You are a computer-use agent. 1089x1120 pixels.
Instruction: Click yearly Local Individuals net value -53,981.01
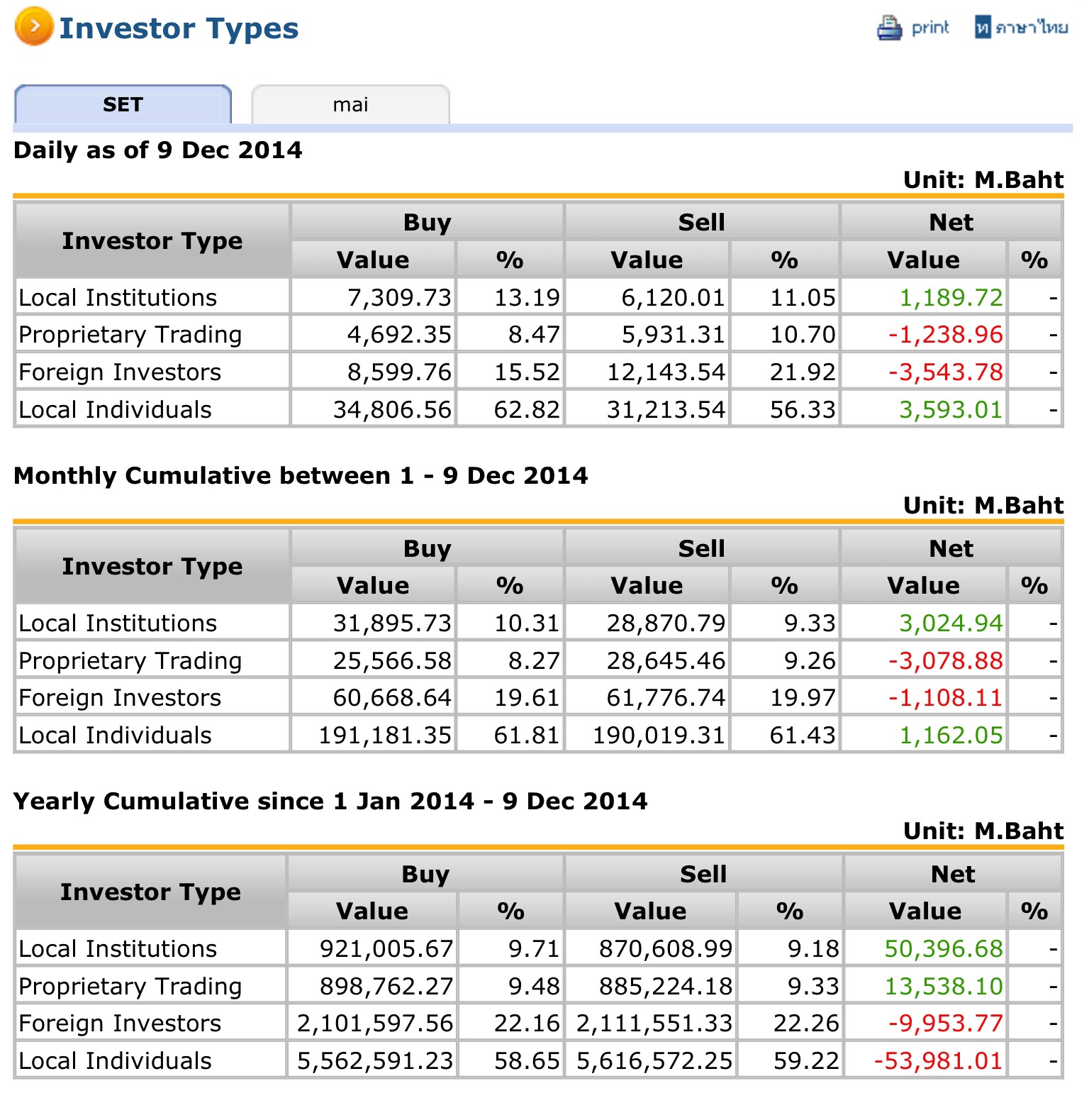(x=938, y=1060)
